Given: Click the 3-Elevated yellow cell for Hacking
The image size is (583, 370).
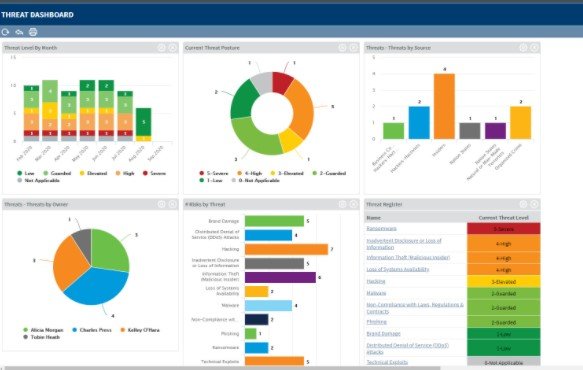Looking at the screenshot, I should [503, 281].
